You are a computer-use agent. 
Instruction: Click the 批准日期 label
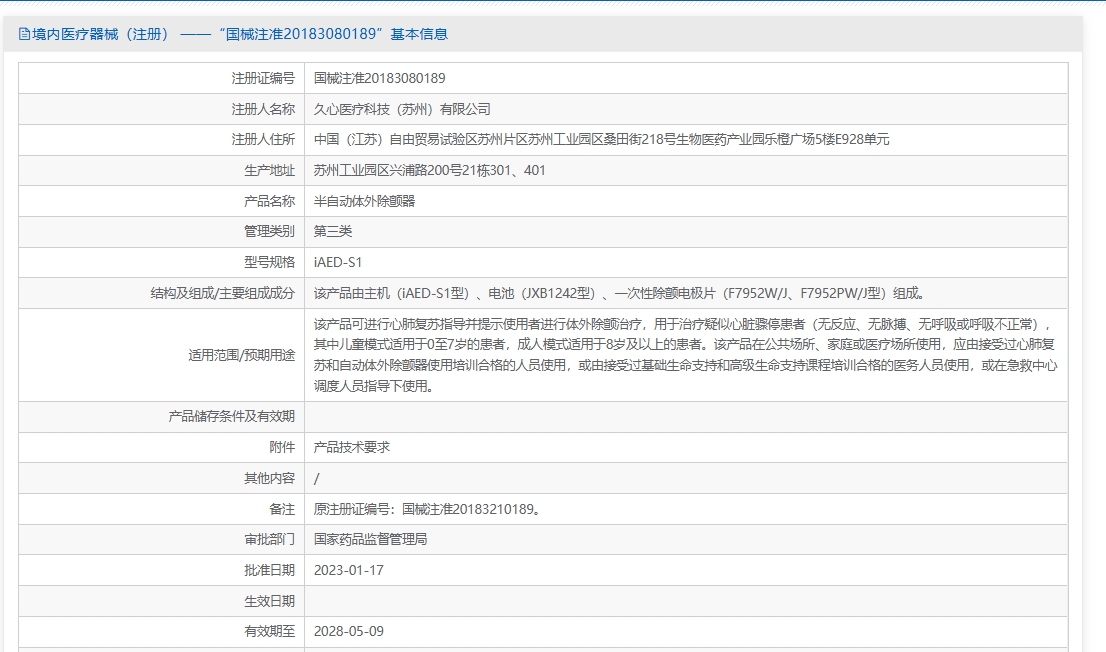tap(269, 570)
